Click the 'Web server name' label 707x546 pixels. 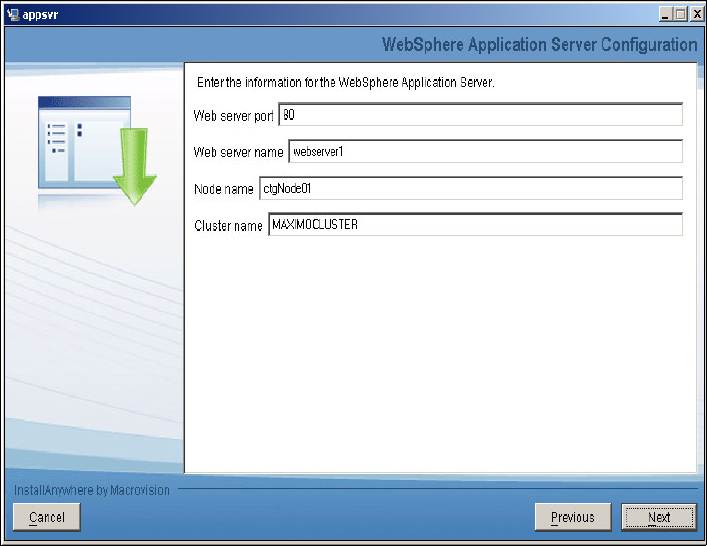[x=238, y=152]
